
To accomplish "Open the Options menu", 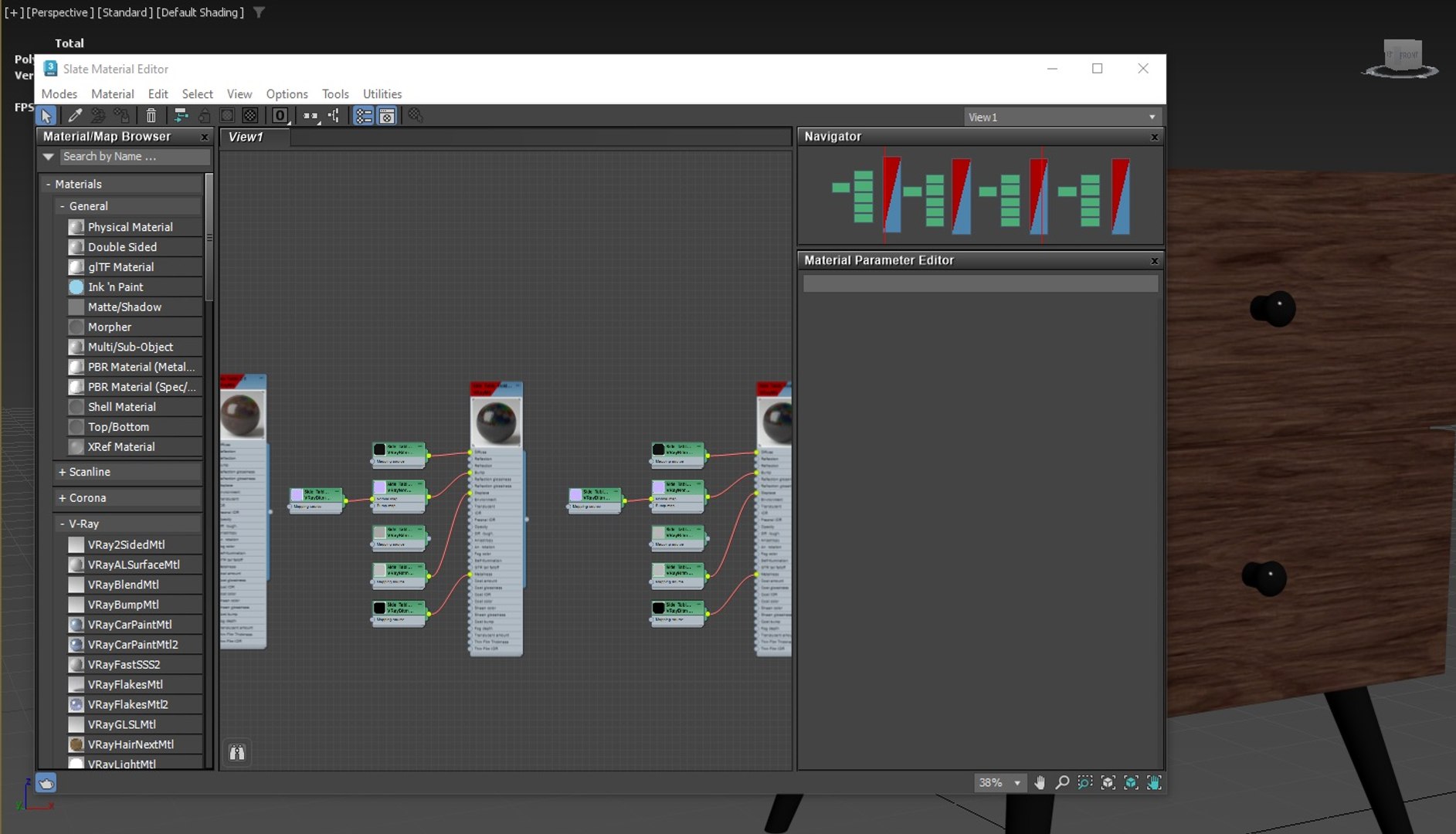I will (287, 94).
